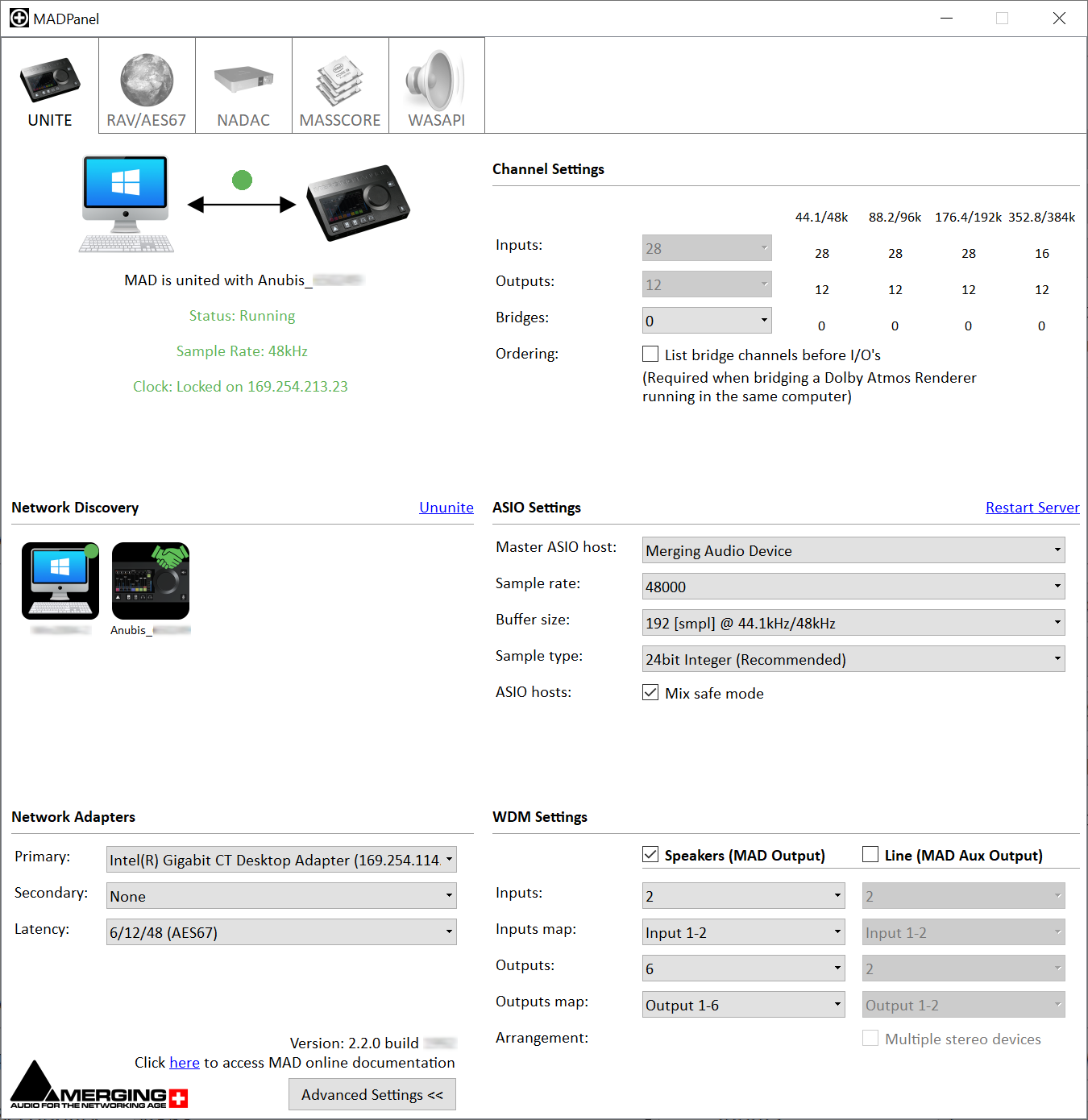
Task: Enable List bridge channels before I/O's
Action: [x=650, y=355]
